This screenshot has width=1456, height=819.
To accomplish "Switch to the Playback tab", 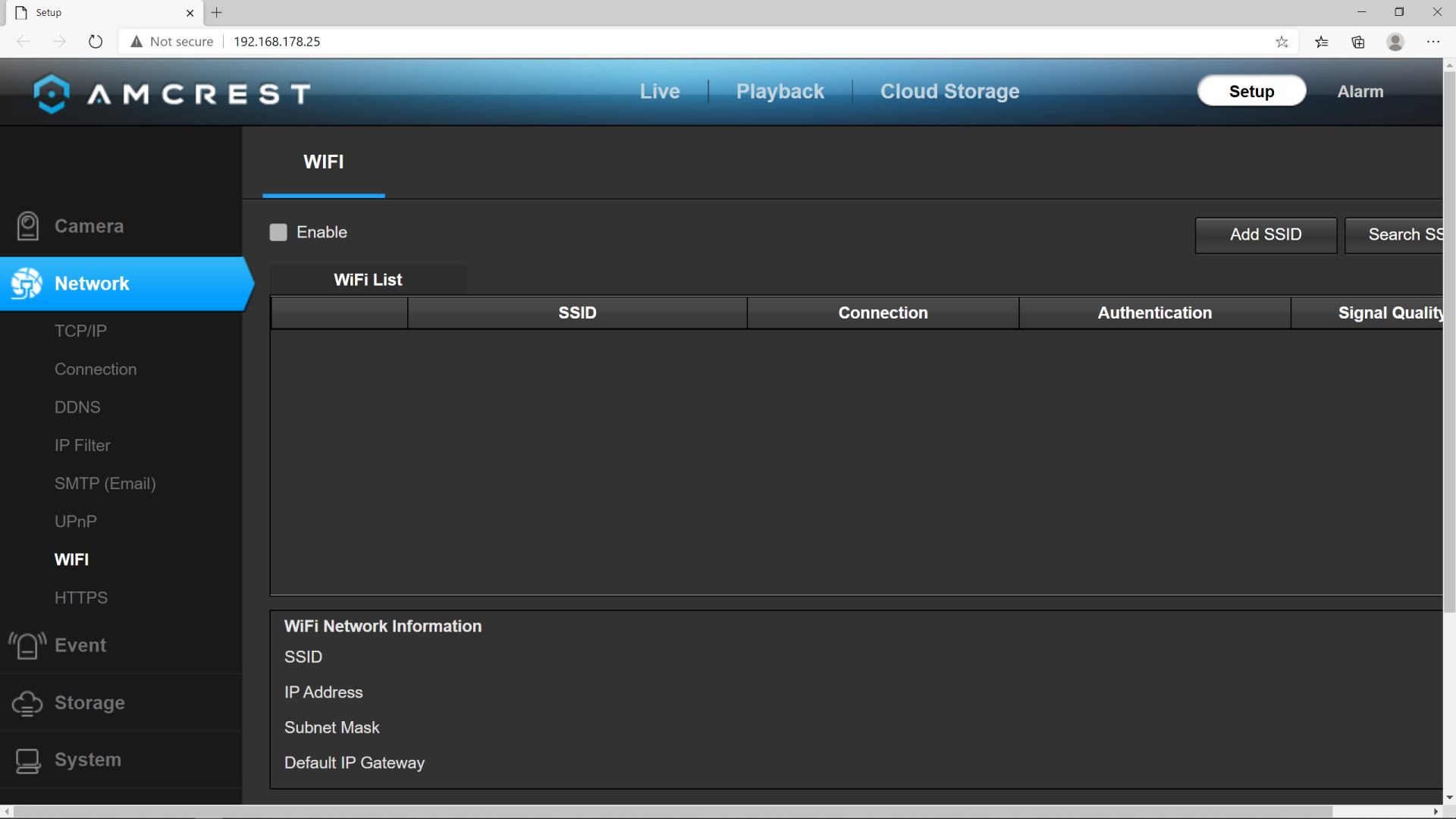I will tap(780, 92).
